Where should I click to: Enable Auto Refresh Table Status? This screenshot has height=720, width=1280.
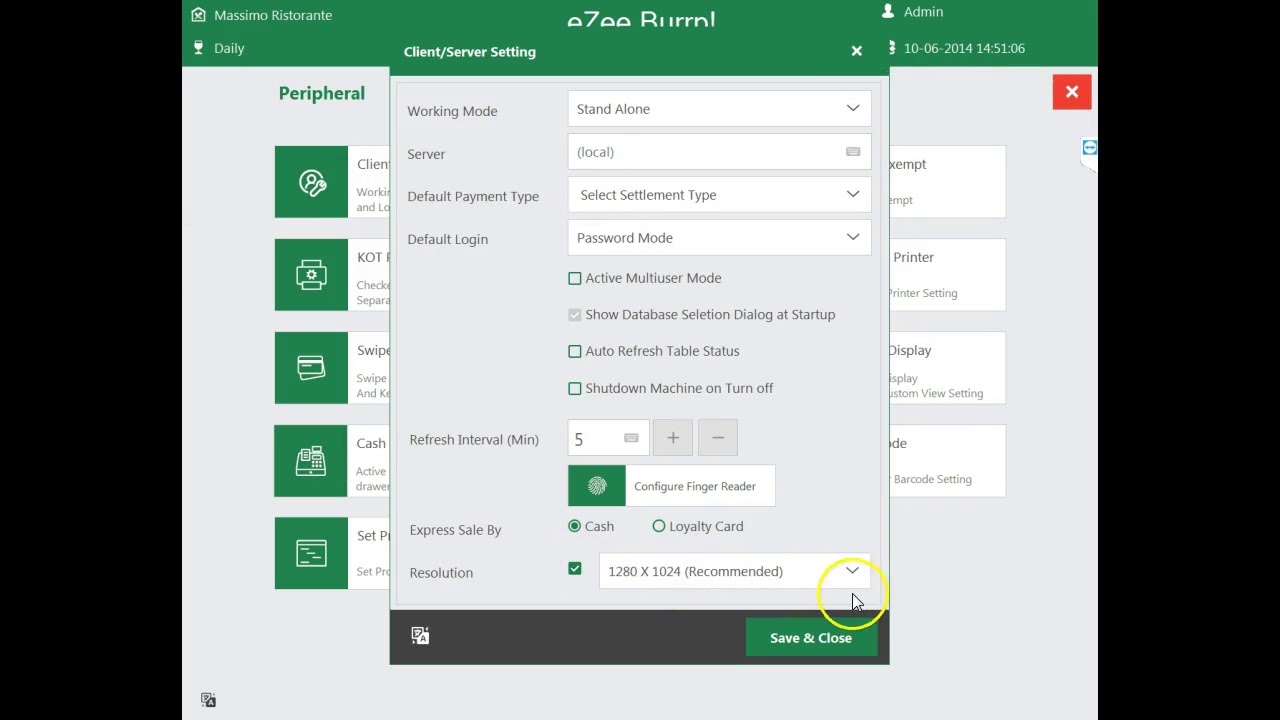[x=575, y=351]
